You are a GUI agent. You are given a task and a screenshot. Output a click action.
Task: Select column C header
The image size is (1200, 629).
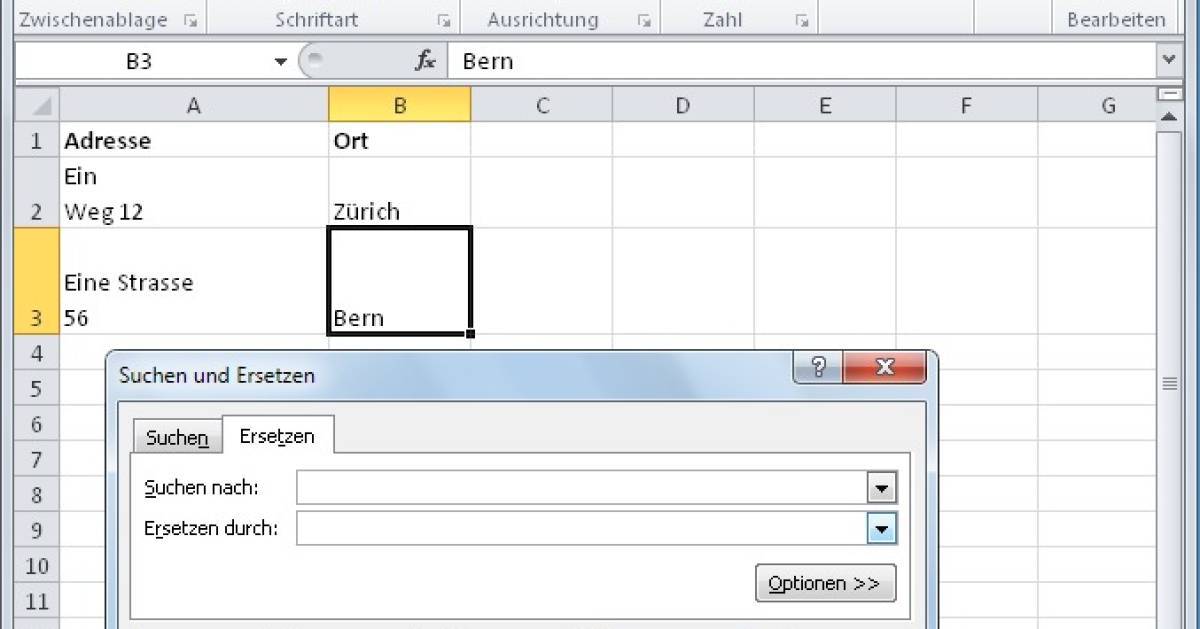(542, 105)
